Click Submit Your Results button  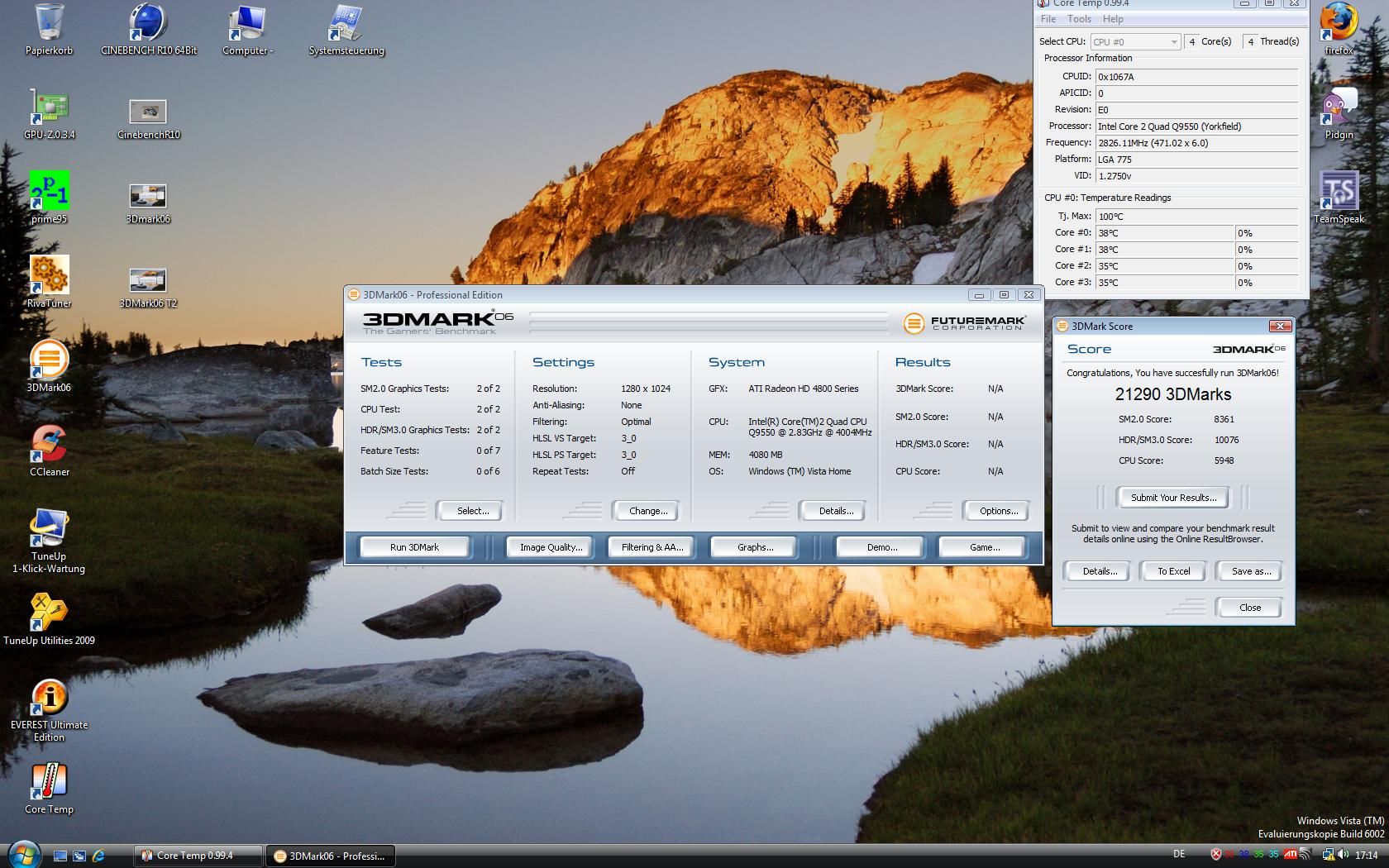[x=1173, y=498]
